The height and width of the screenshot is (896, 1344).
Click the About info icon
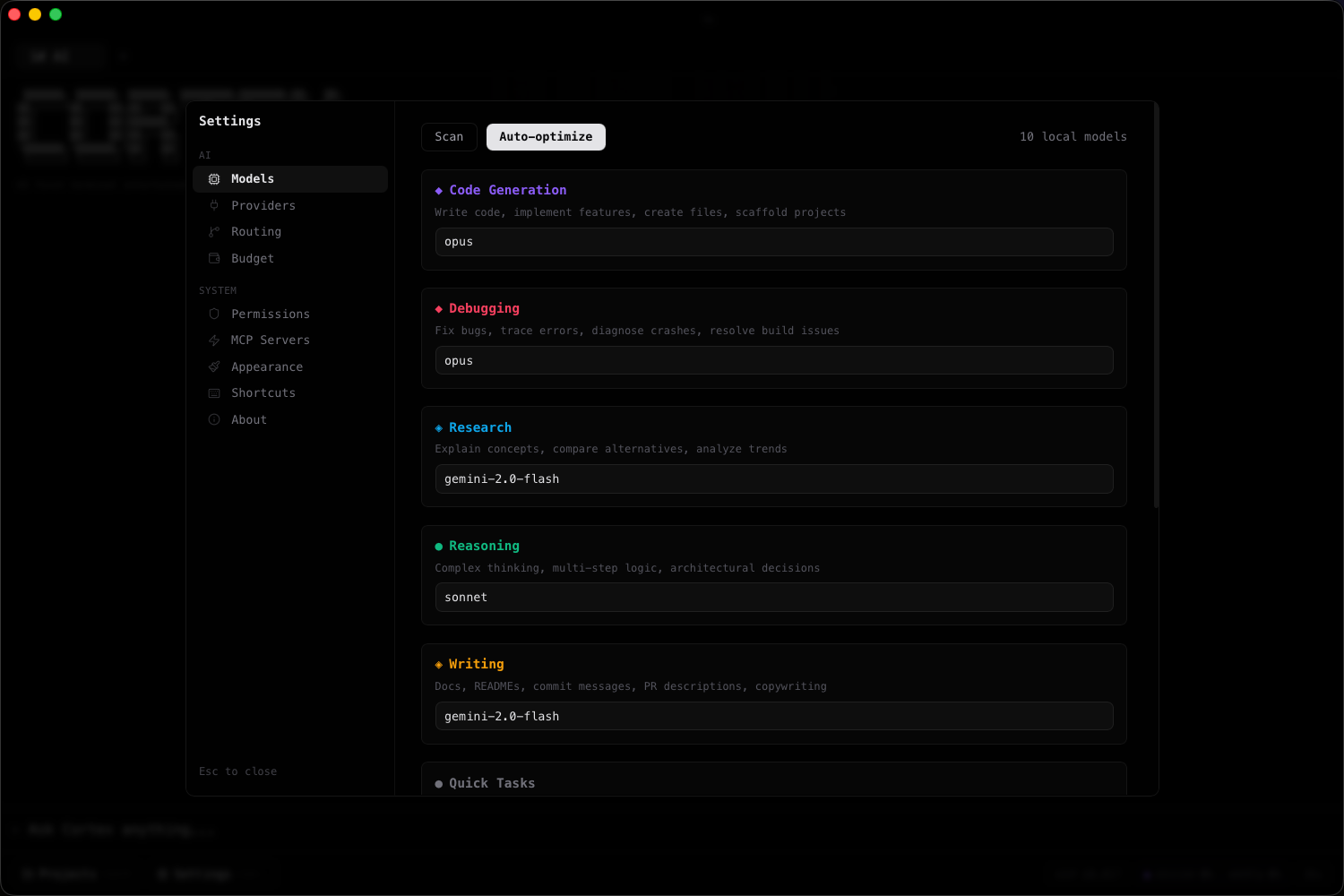(x=214, y=419)
